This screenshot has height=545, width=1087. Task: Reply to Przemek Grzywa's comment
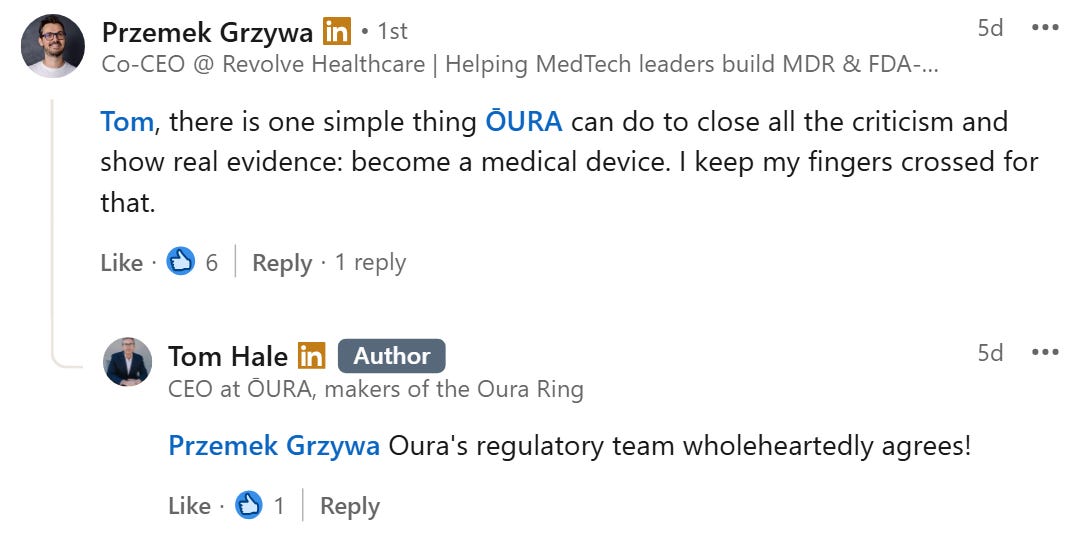282,263
